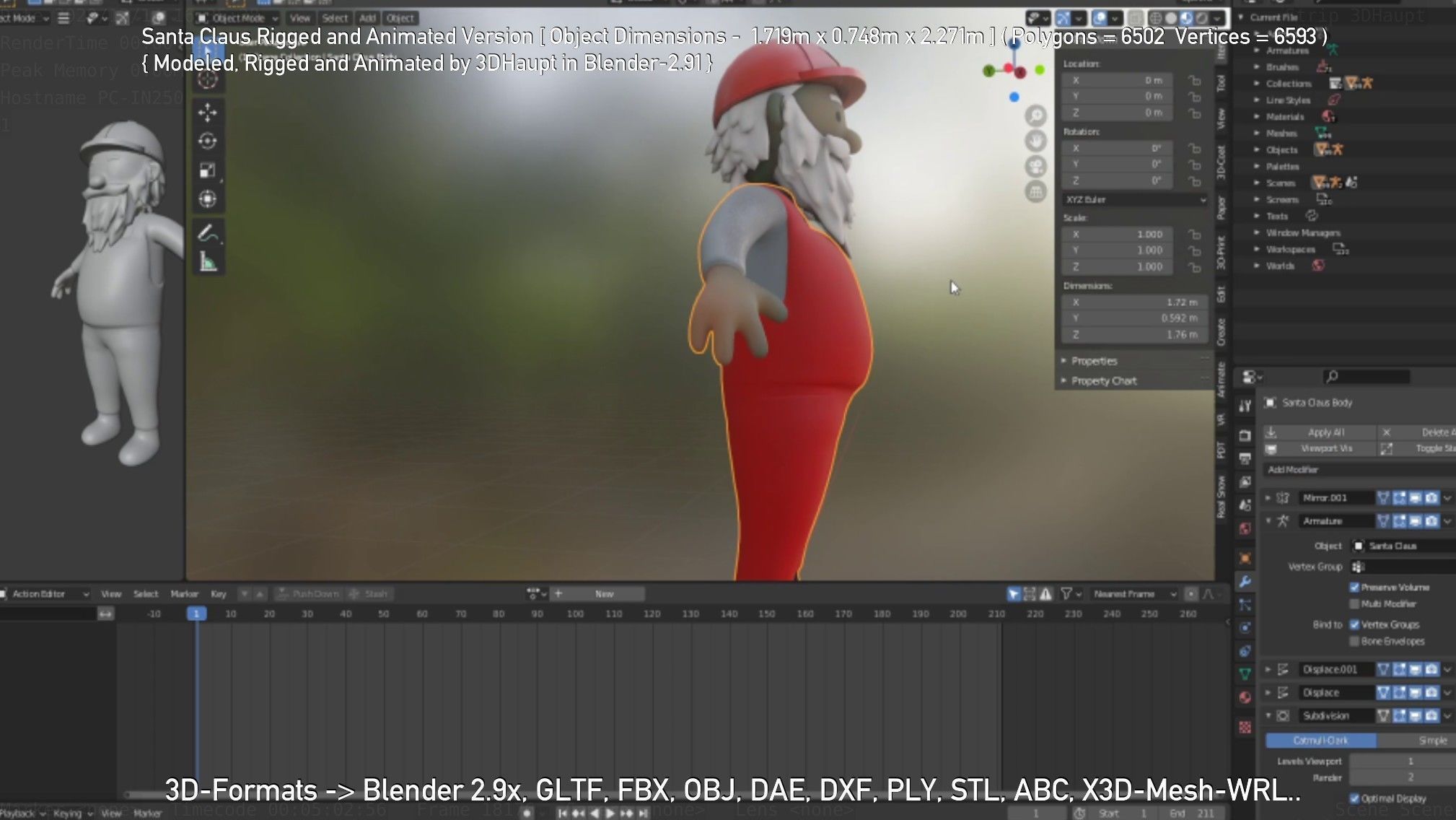Image resolution: width=1456 pixels, height=820 pixels.
Task: Select the Move tool in the viewport toolbar
Action: [208, 112]
